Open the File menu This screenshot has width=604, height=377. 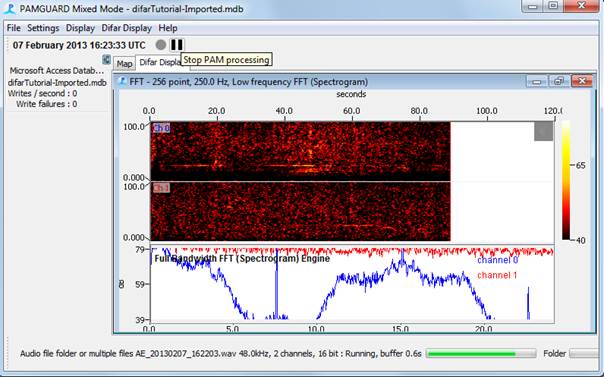13,28
